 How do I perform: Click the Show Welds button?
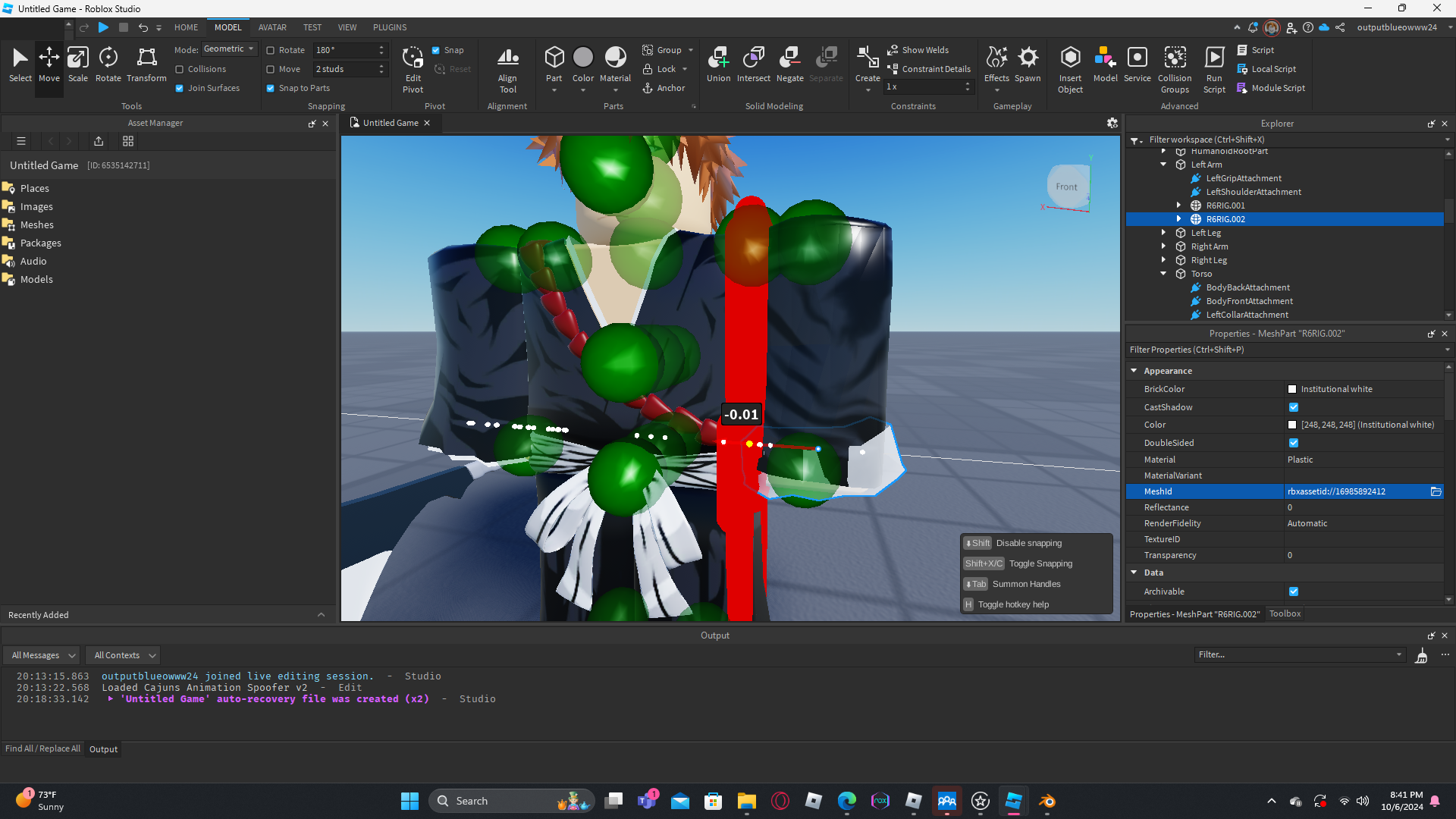pyautogui.click(x=918, y=50)
